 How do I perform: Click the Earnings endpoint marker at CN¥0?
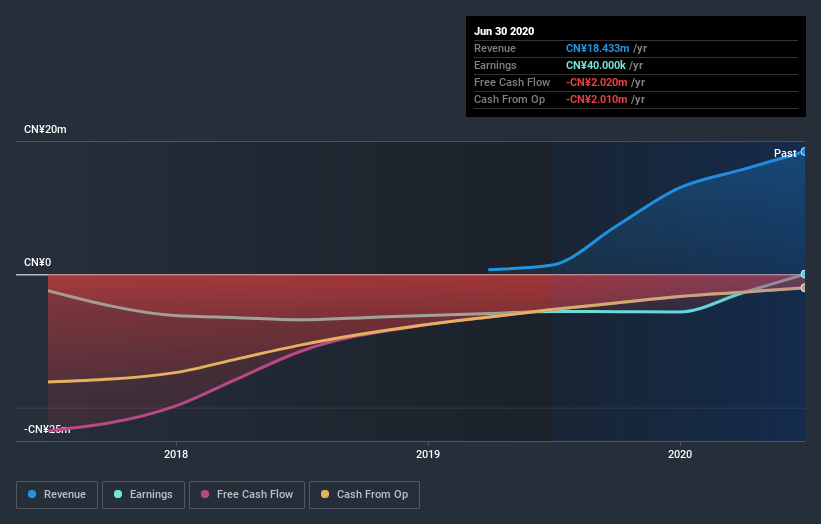click(804, 274)
